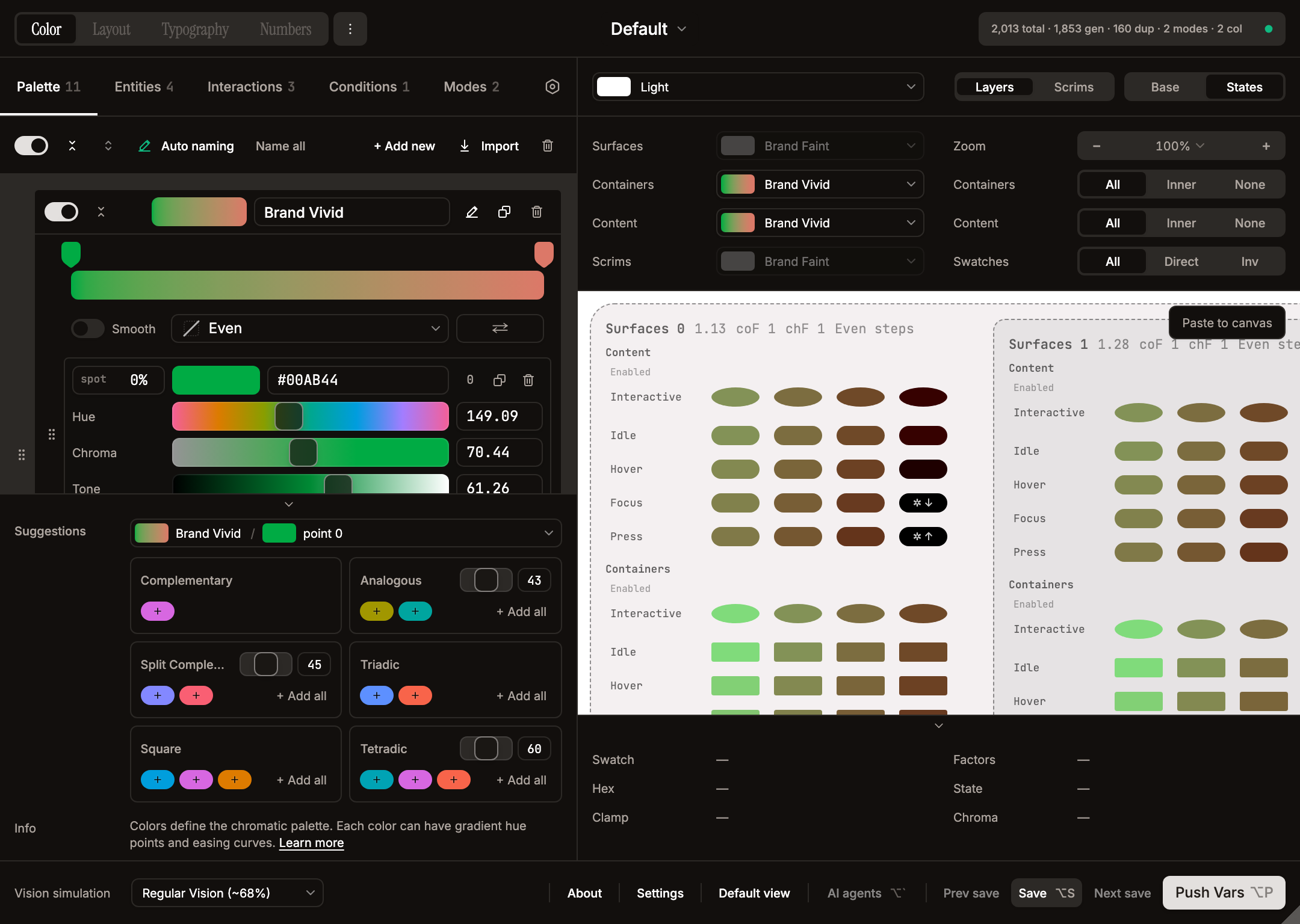Duplicate the Brand Vivid color via copy icon
1300x924 pixels.
(x=504, y=212)
